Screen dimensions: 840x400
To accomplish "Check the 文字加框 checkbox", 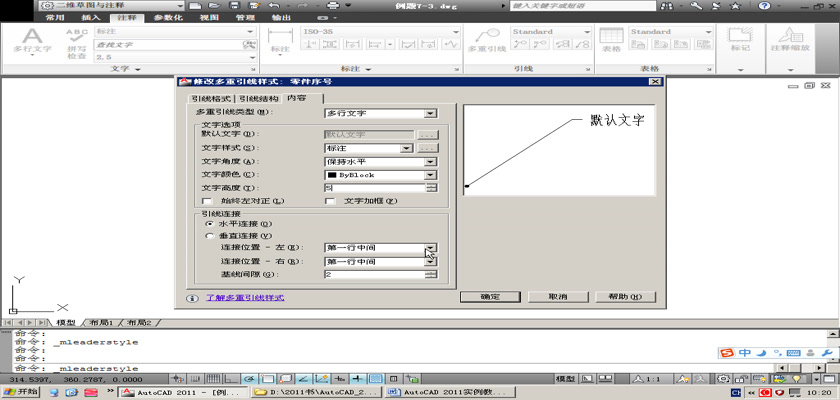I will (x=330, y=201).
